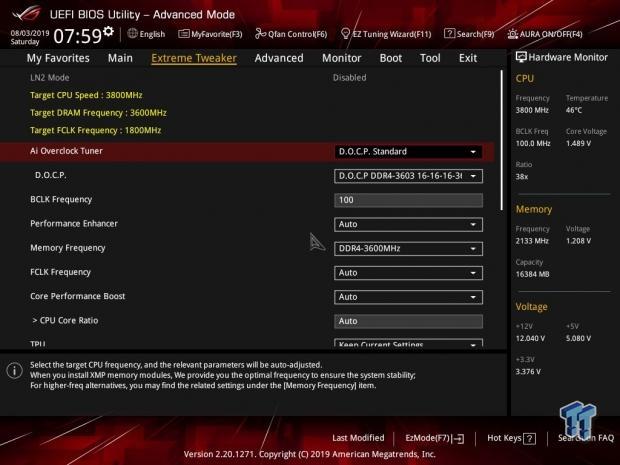The width and height of the screenshot is (620, 465).
Task: Select BCLK Frequency row label
Action: coord(61,199)
